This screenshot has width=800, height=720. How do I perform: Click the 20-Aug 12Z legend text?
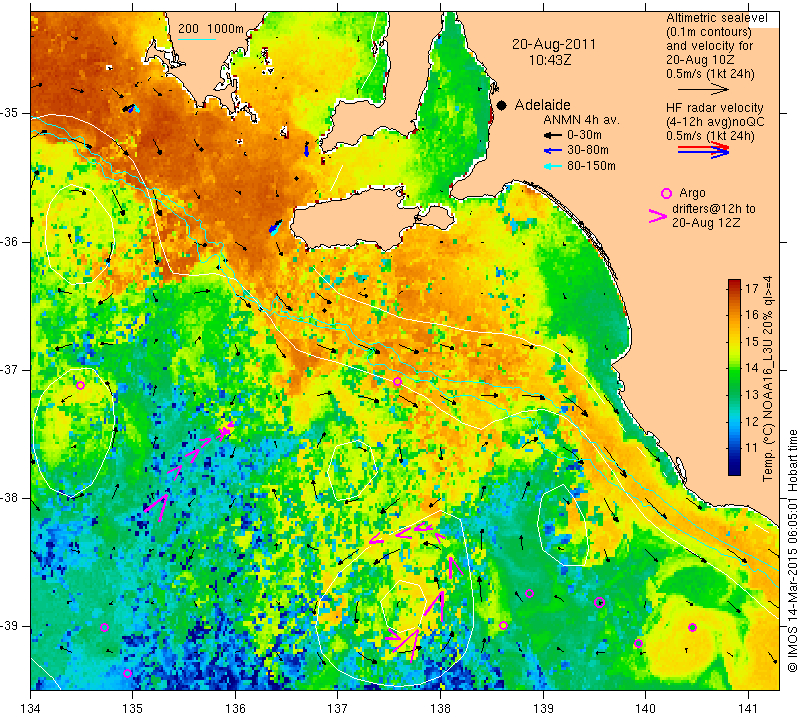pos(706,223)
